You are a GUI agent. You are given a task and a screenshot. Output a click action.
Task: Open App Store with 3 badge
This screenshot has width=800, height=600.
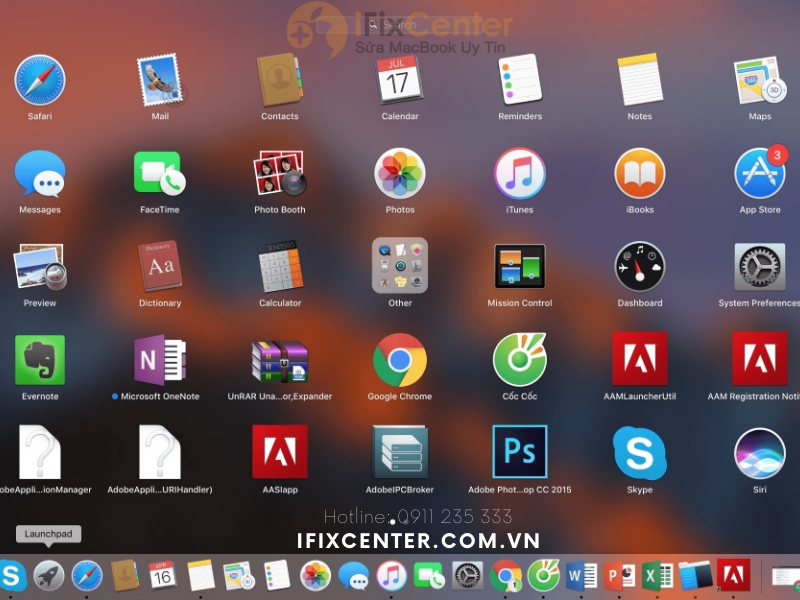[x=760, y=173]
